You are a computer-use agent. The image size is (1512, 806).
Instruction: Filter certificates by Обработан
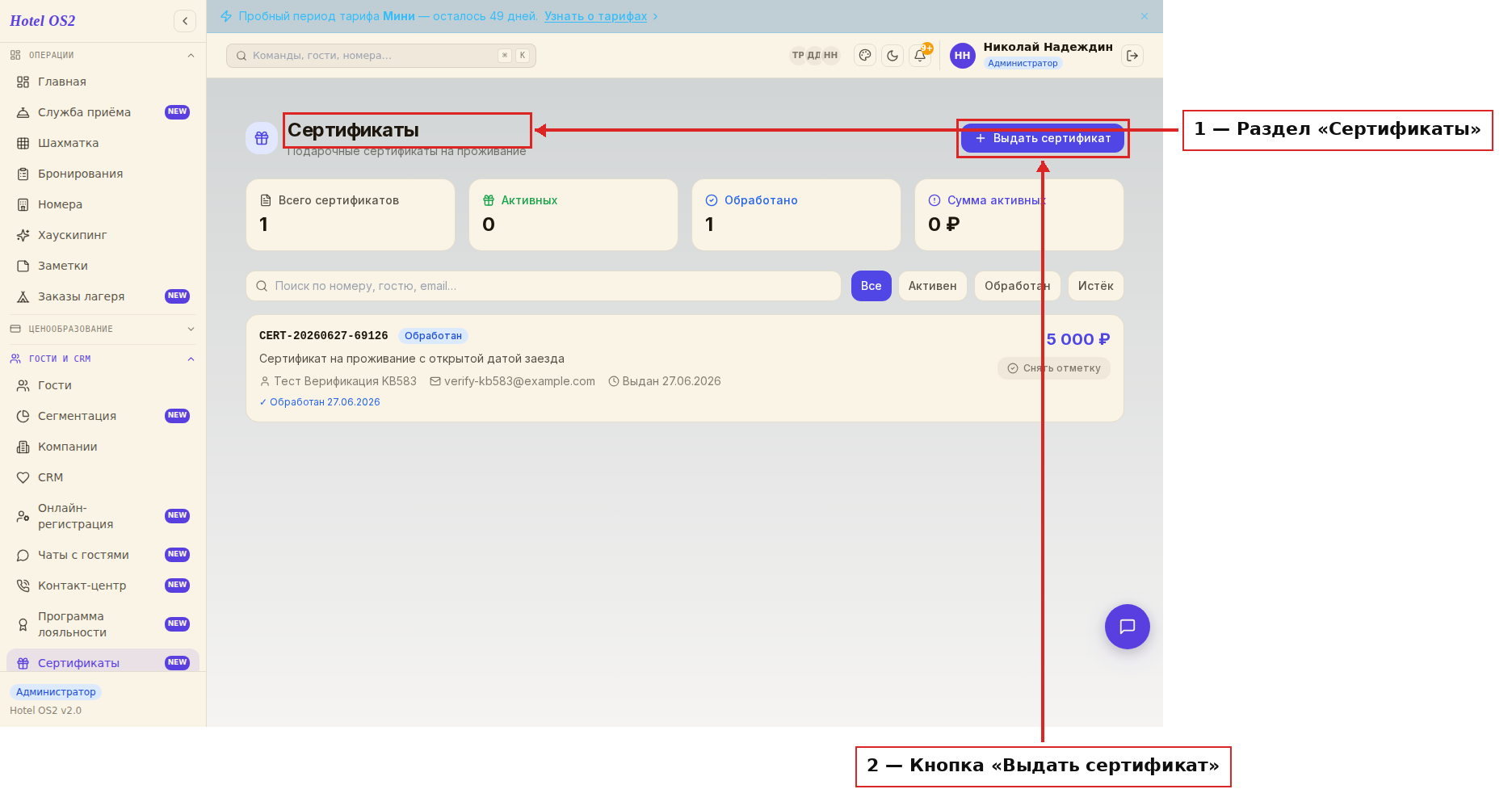pyautogui.click(x=1017, y=286)
